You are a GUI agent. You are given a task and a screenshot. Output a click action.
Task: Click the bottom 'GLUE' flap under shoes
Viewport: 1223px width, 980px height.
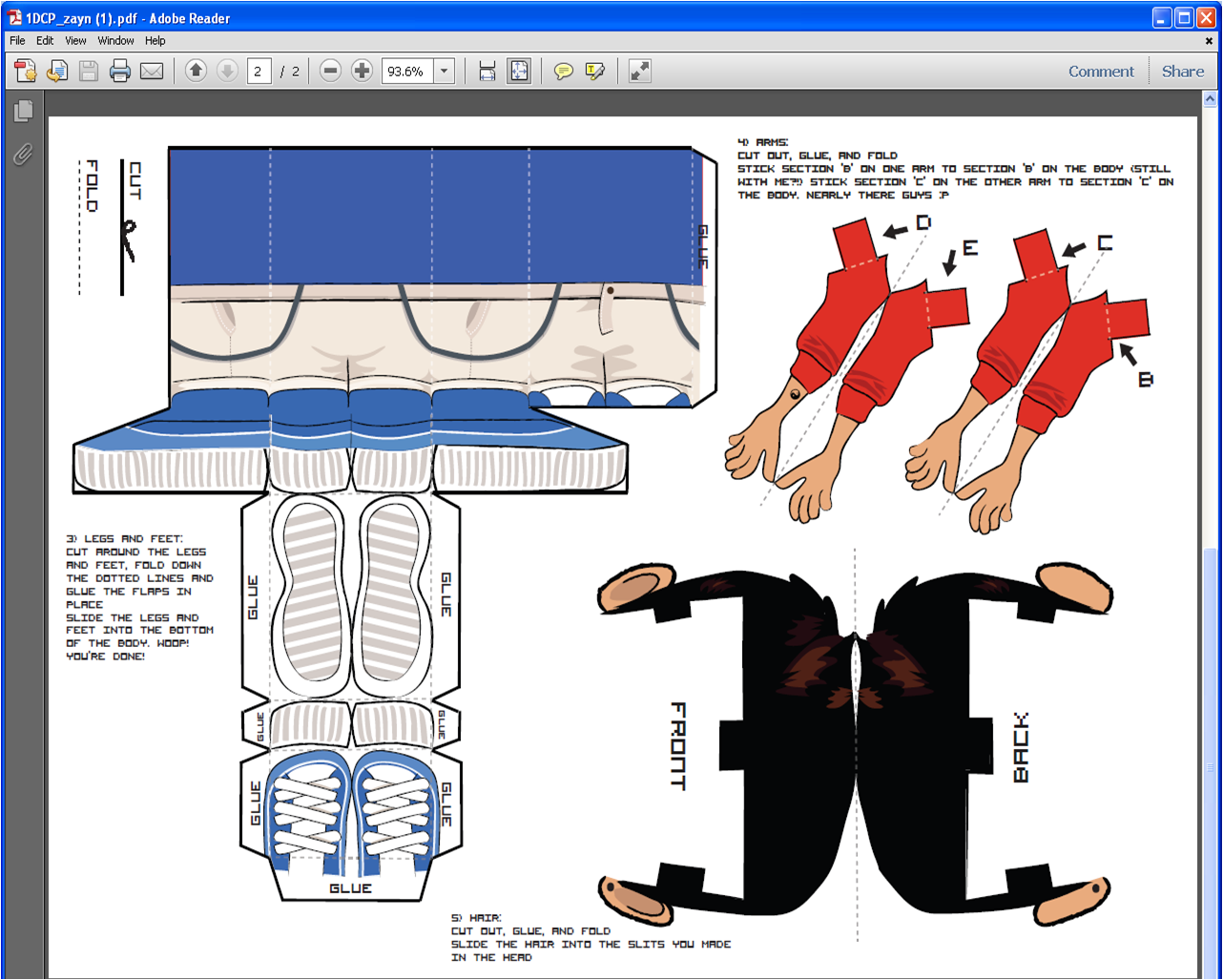point(350,888)
